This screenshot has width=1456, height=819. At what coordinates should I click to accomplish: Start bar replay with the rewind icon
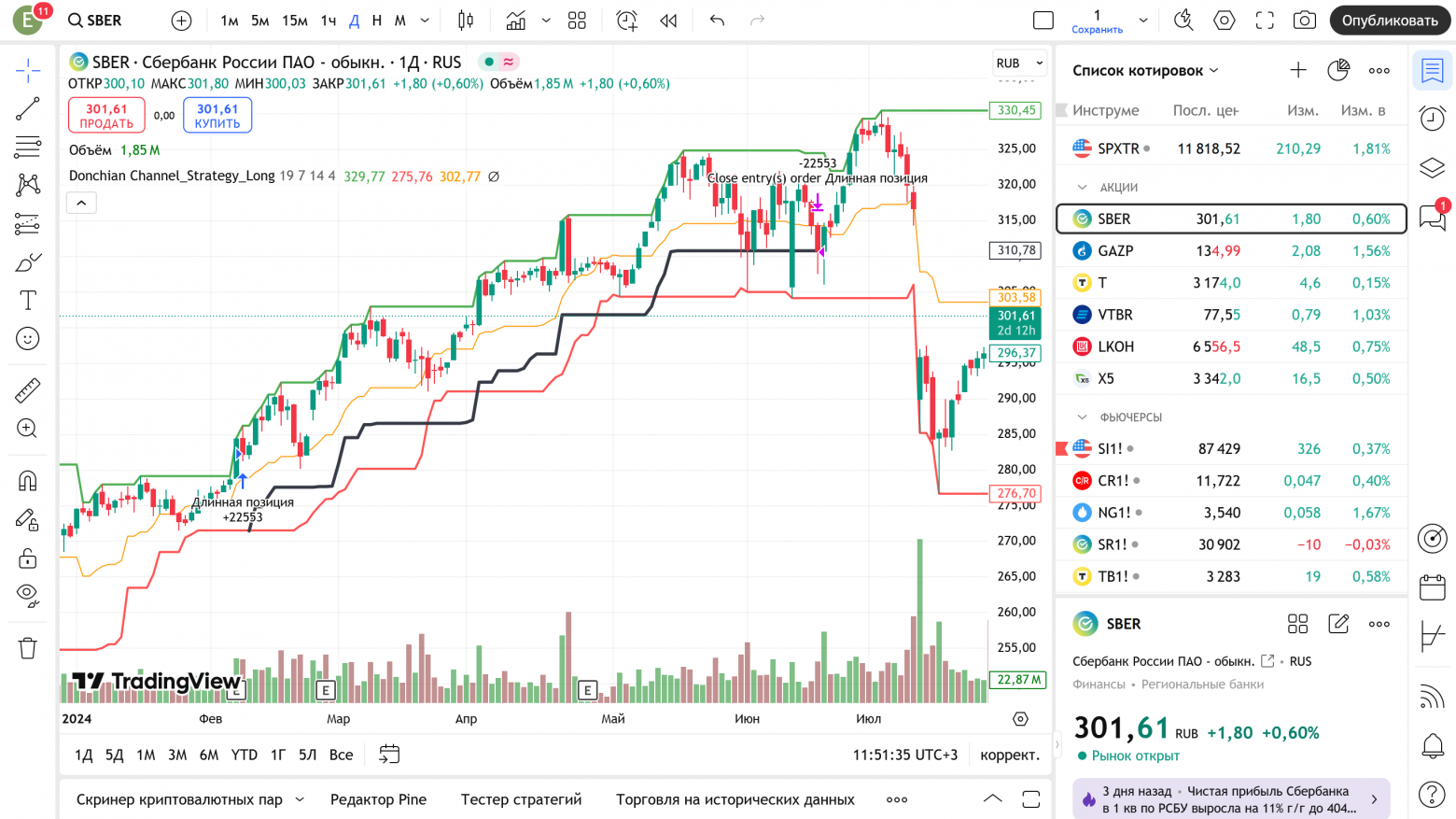coord(667,19)
